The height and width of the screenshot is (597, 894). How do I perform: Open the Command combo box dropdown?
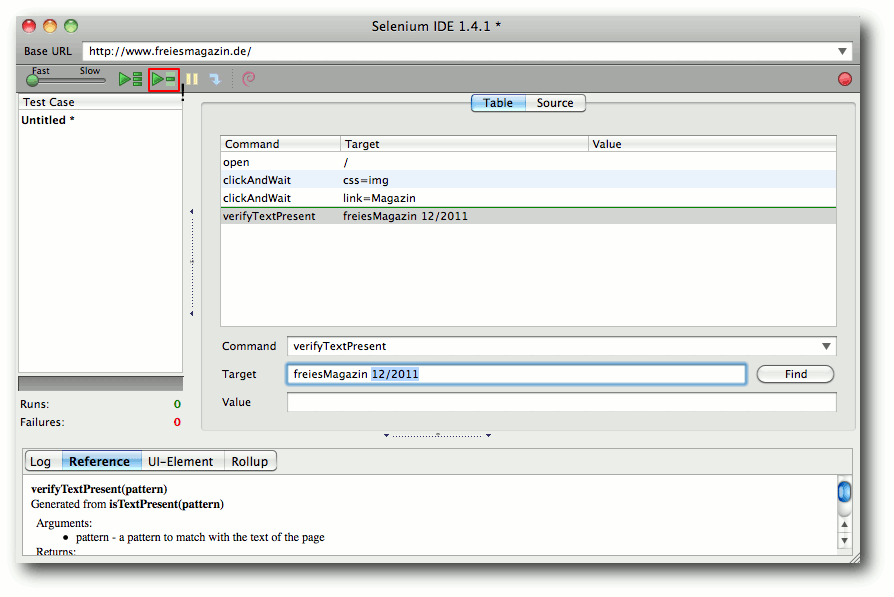(x=826, y=346)
